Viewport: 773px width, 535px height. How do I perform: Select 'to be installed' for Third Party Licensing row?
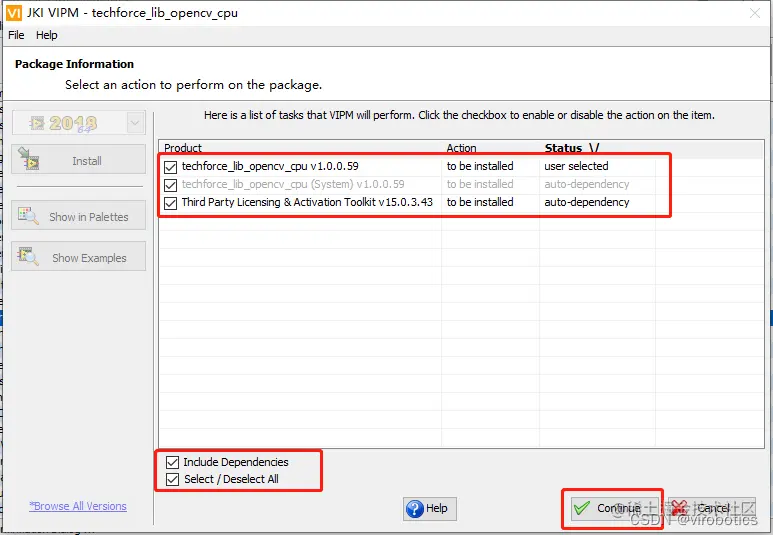pyautogui.click(x=480, y=202)
